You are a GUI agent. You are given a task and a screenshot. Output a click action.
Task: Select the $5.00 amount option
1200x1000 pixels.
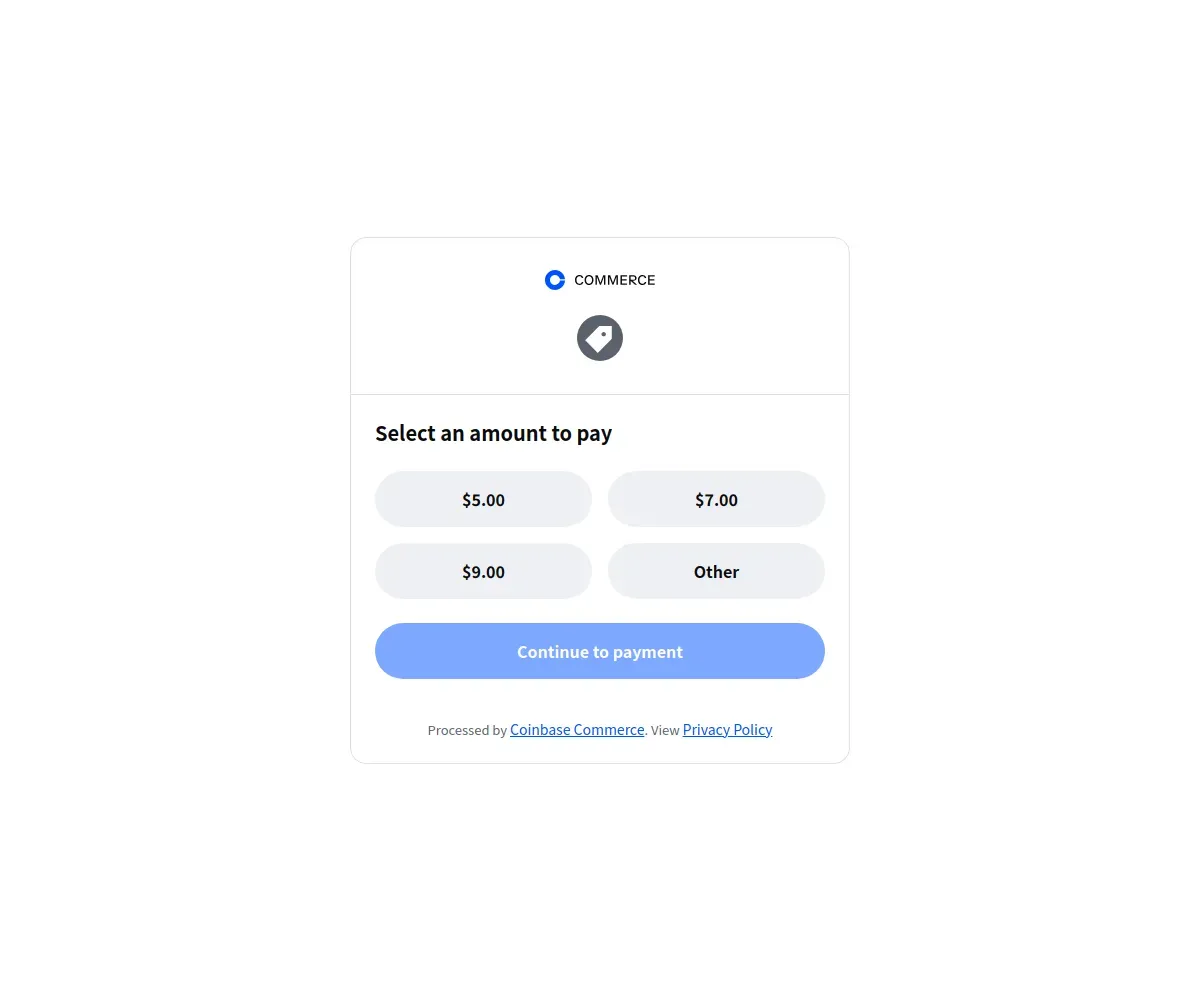click(x=483, y=499)
